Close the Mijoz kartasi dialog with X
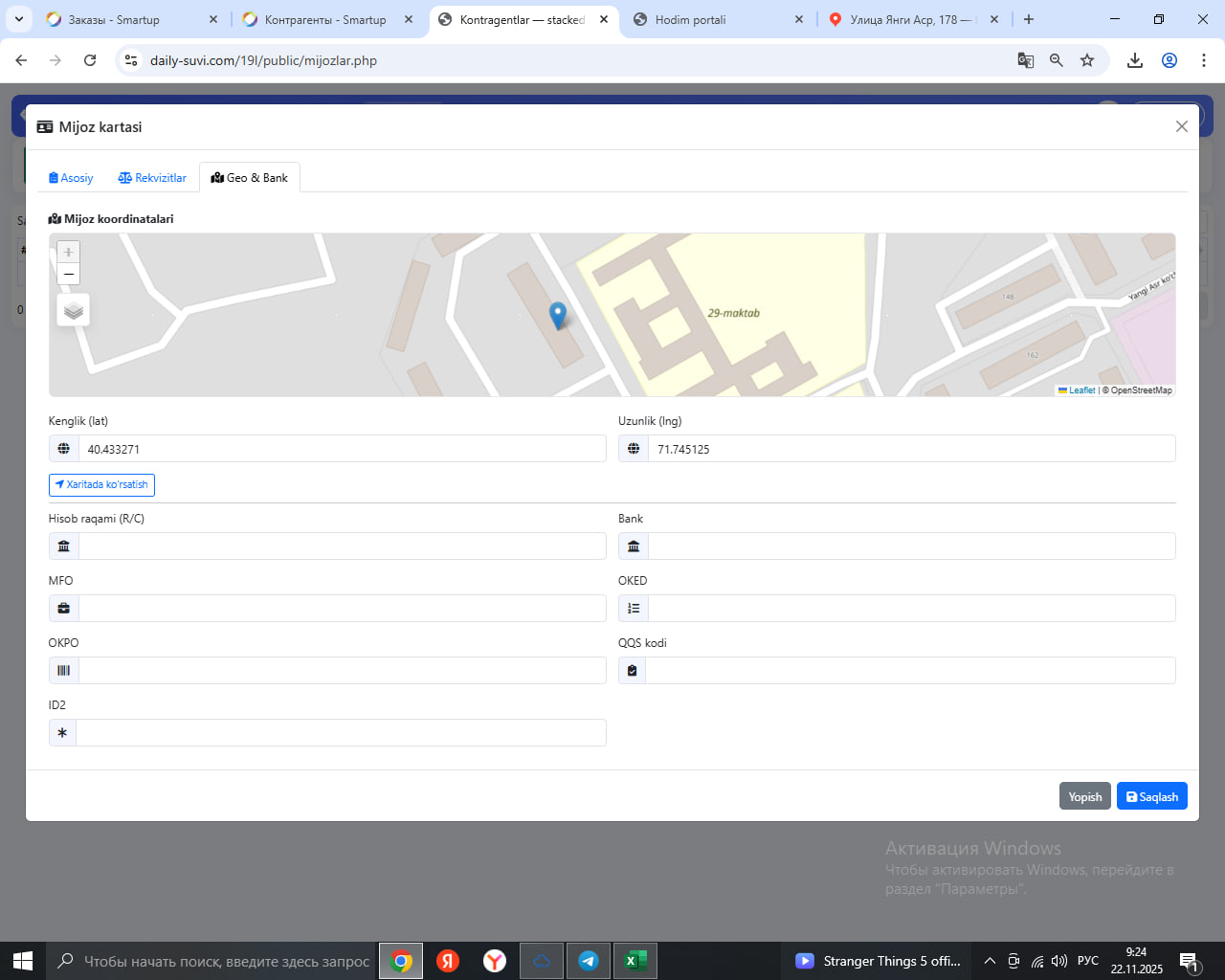The height and width of the screenshot is (980, 1225). click(x=1181, y=126)
